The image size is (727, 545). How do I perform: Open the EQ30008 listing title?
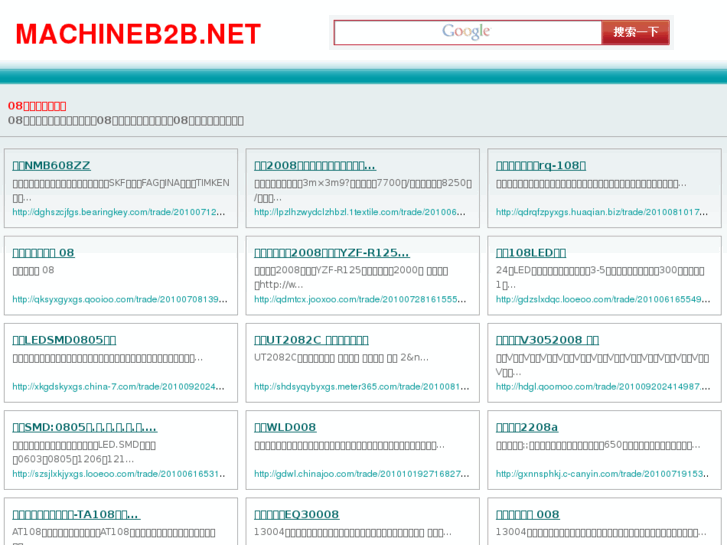296,514
